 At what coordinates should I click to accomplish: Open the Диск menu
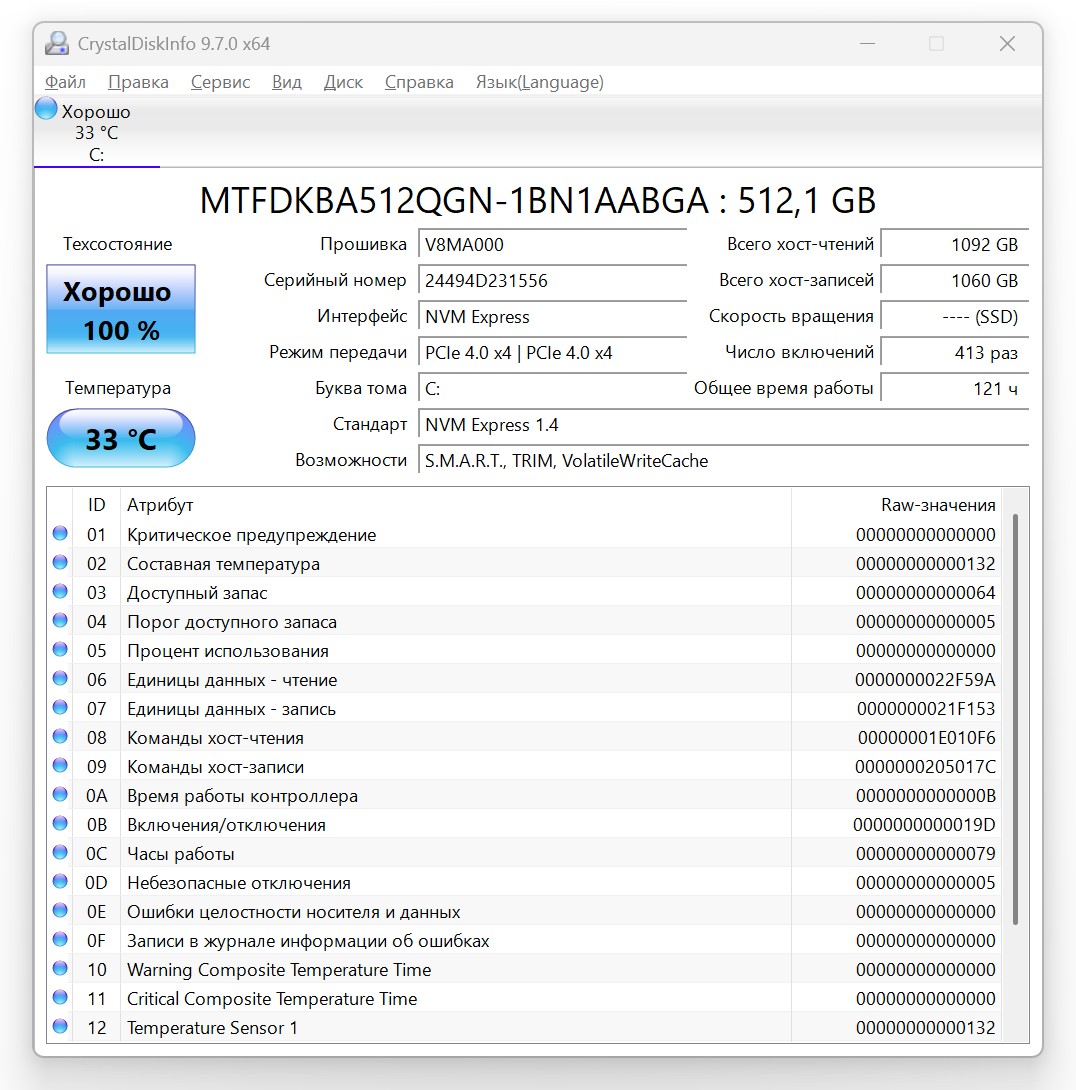pos(343,82)
